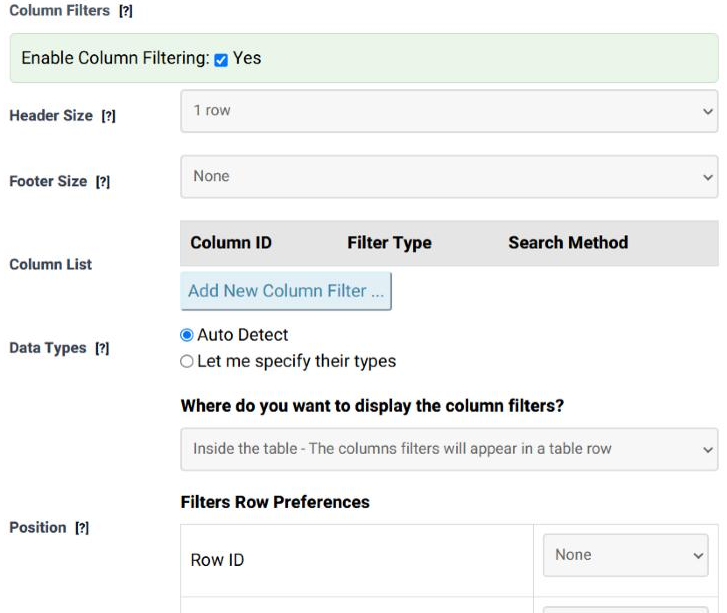The image size is (727, 613).
Task: Open the Footer Size dropdown showing None
Action: tap(449, 177)
